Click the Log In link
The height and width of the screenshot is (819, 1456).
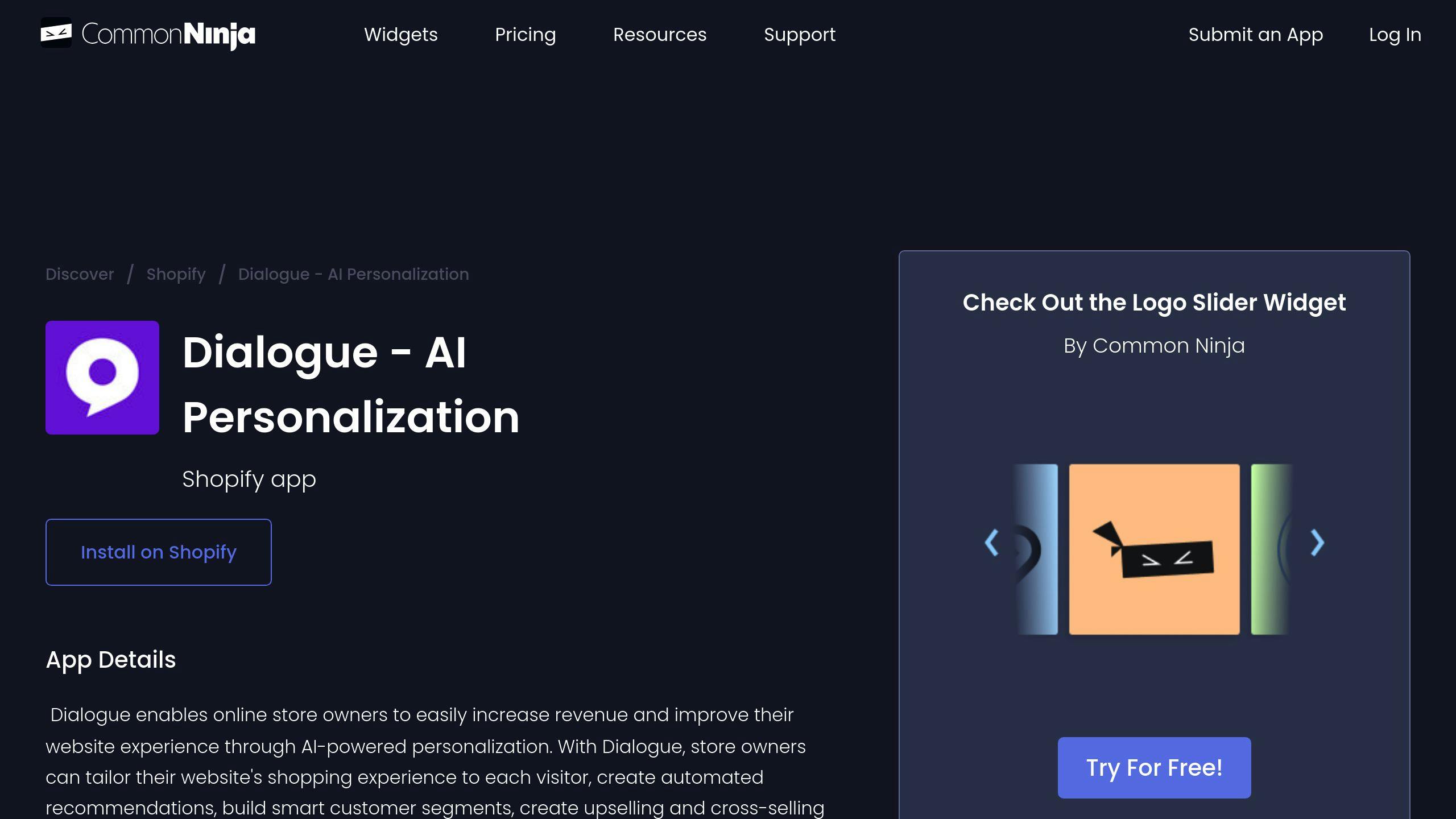1395,34
